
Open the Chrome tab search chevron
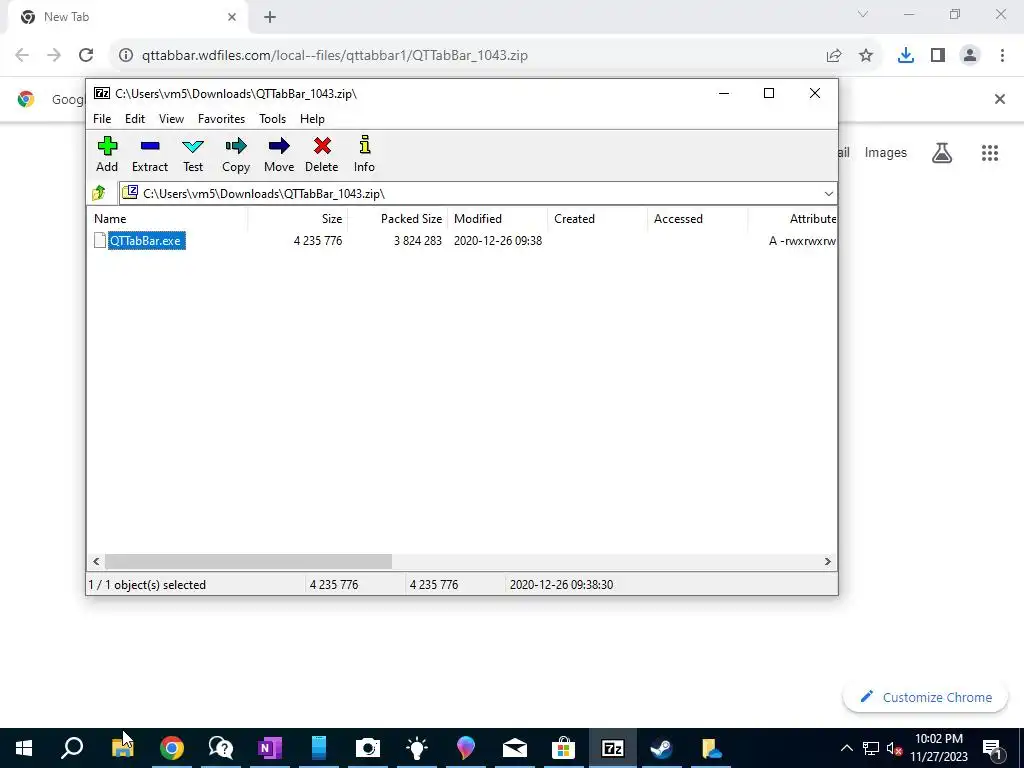click(863, 14)
